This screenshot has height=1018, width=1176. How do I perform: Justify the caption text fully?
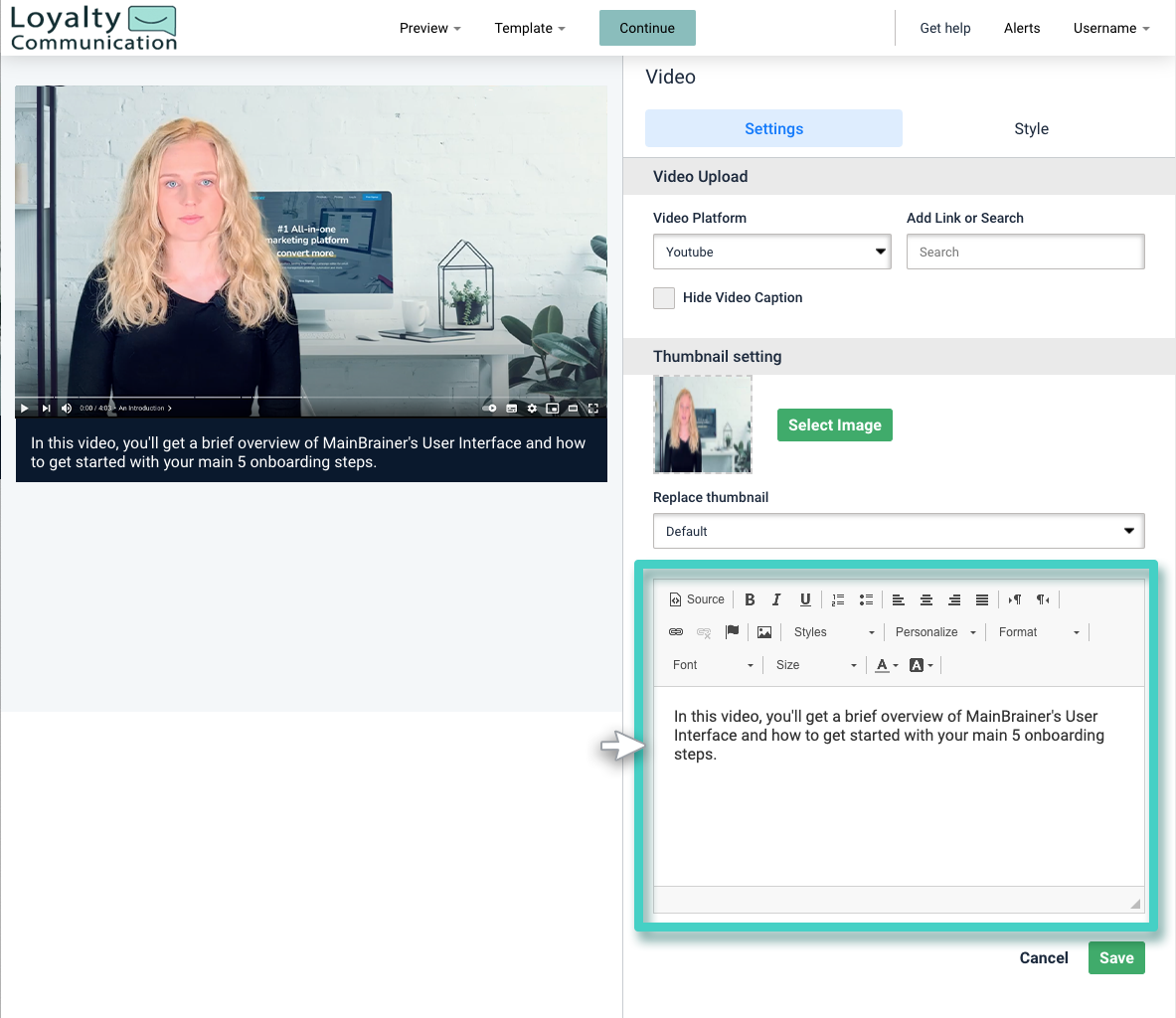coord(982,598)
